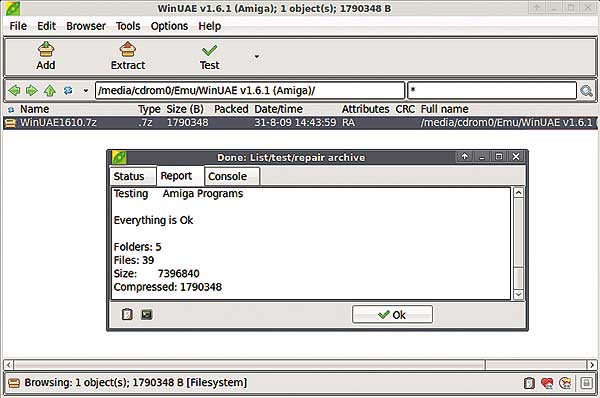Click the search filter field containing asterisk

(492, 91)
